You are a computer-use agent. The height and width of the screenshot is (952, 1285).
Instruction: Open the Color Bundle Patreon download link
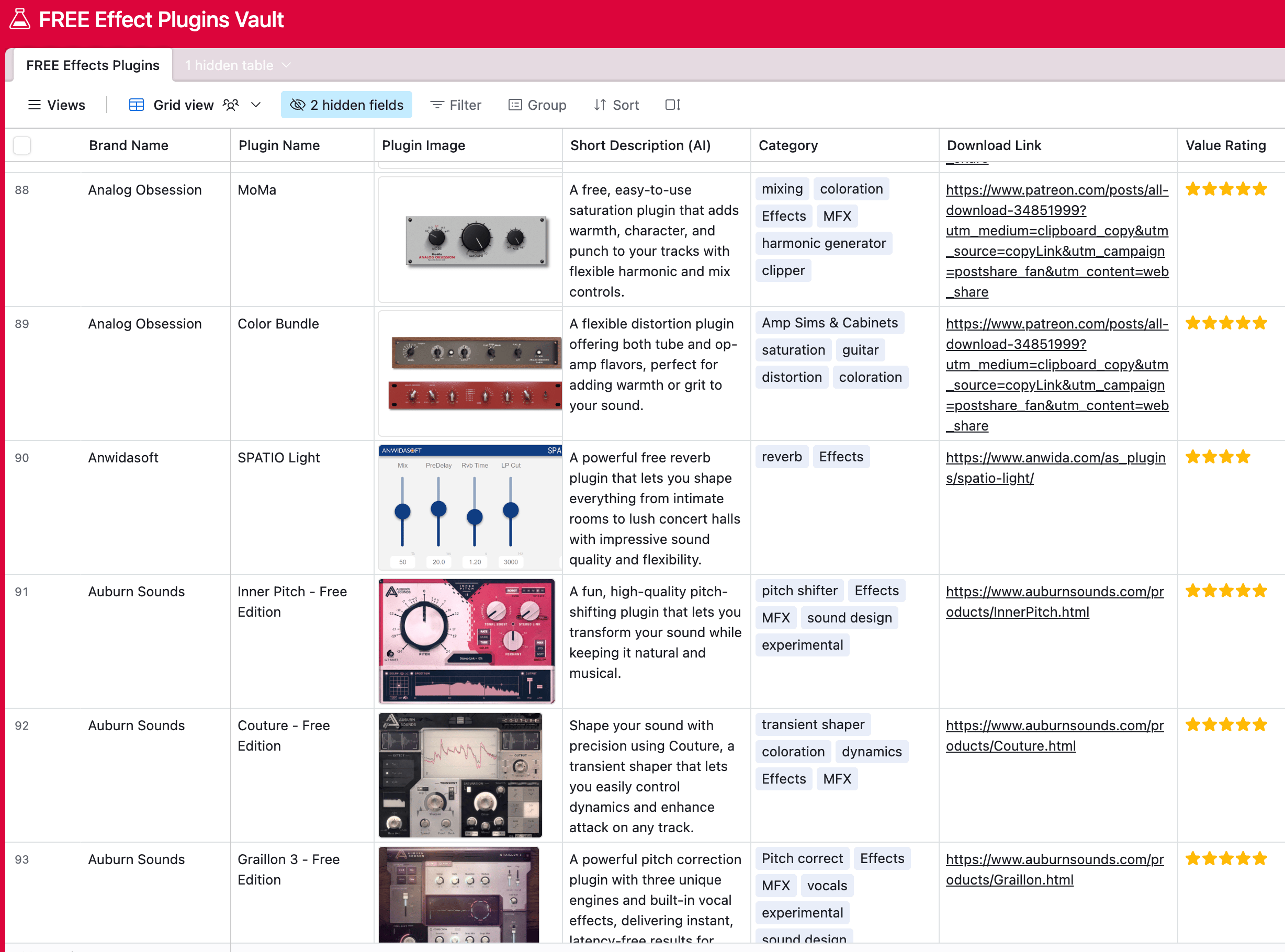point(1057,375)
